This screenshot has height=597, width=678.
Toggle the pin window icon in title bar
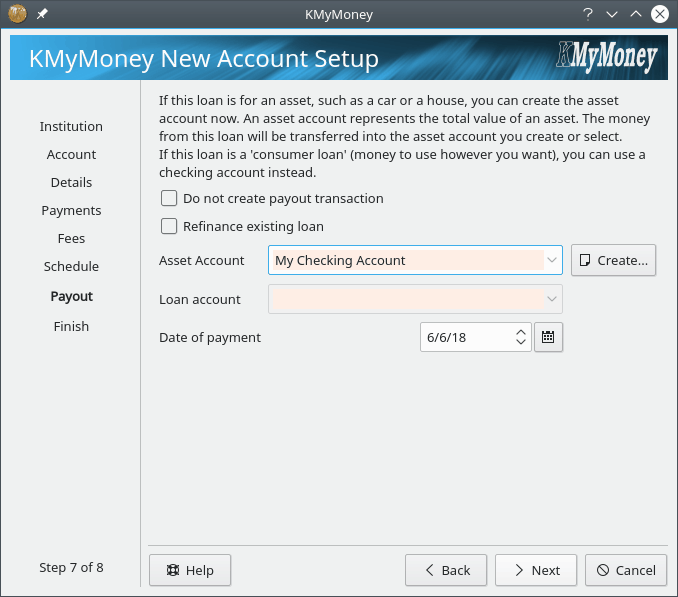[x=42, y=14]
